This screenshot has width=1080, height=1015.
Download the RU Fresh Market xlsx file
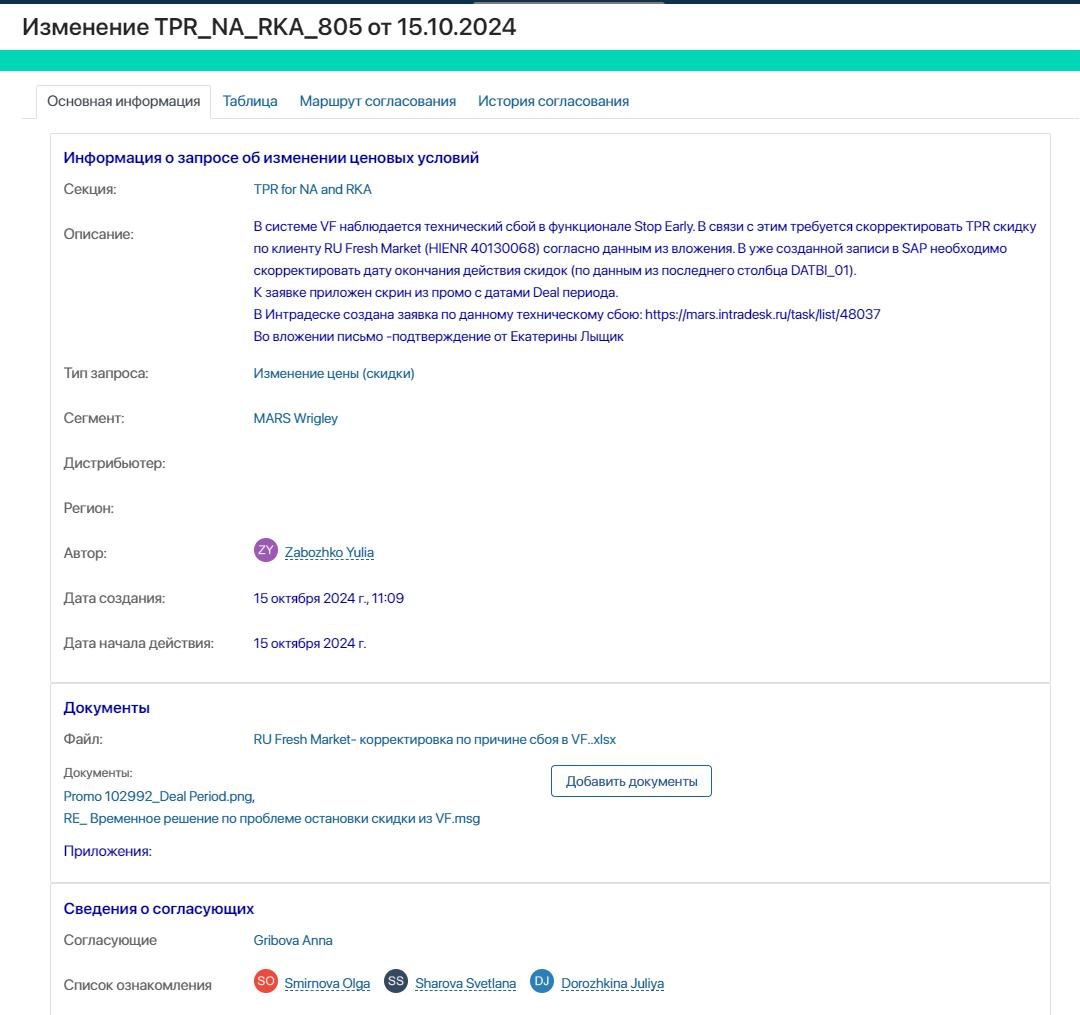(435, 740)
